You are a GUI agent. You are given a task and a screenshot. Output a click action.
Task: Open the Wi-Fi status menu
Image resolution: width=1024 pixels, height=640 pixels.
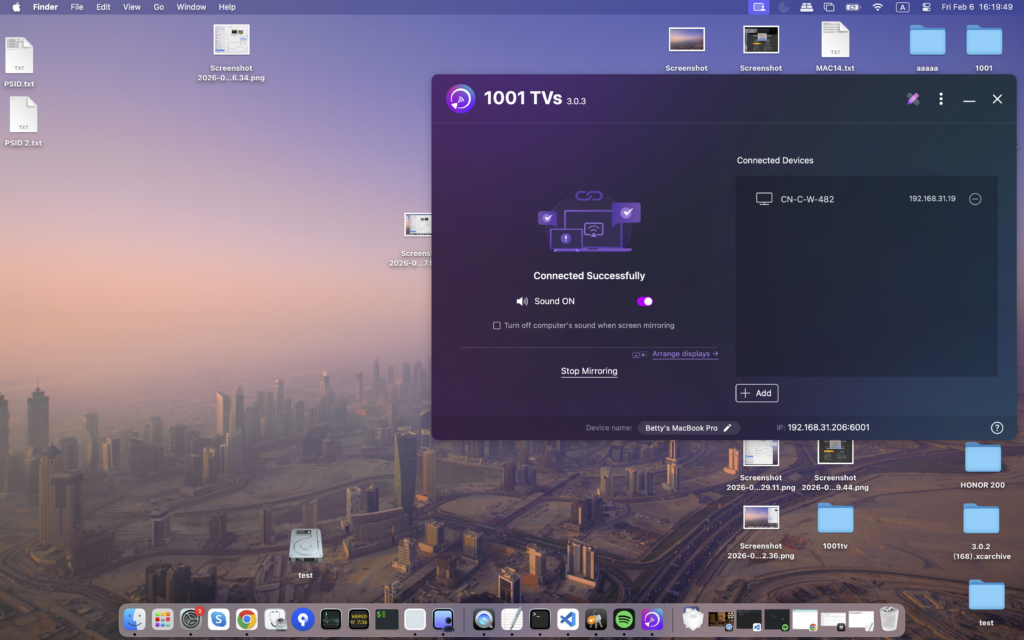coord(878,7)
